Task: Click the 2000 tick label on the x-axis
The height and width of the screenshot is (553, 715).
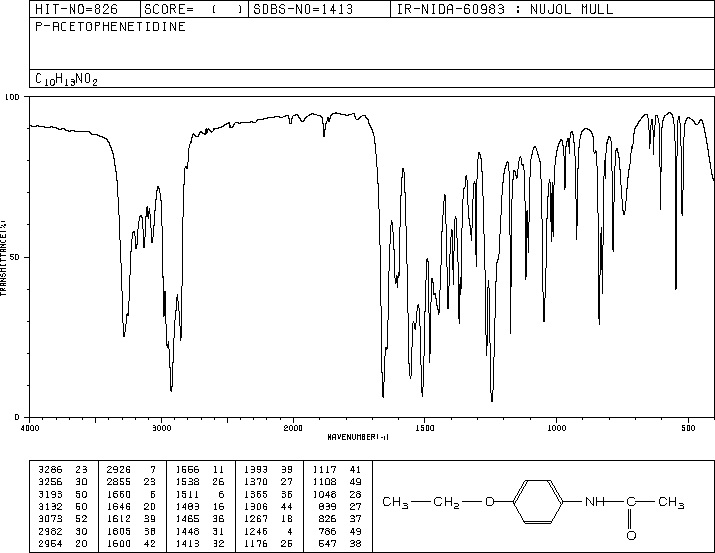Action: pyautogui.click(x=292, y=427)
